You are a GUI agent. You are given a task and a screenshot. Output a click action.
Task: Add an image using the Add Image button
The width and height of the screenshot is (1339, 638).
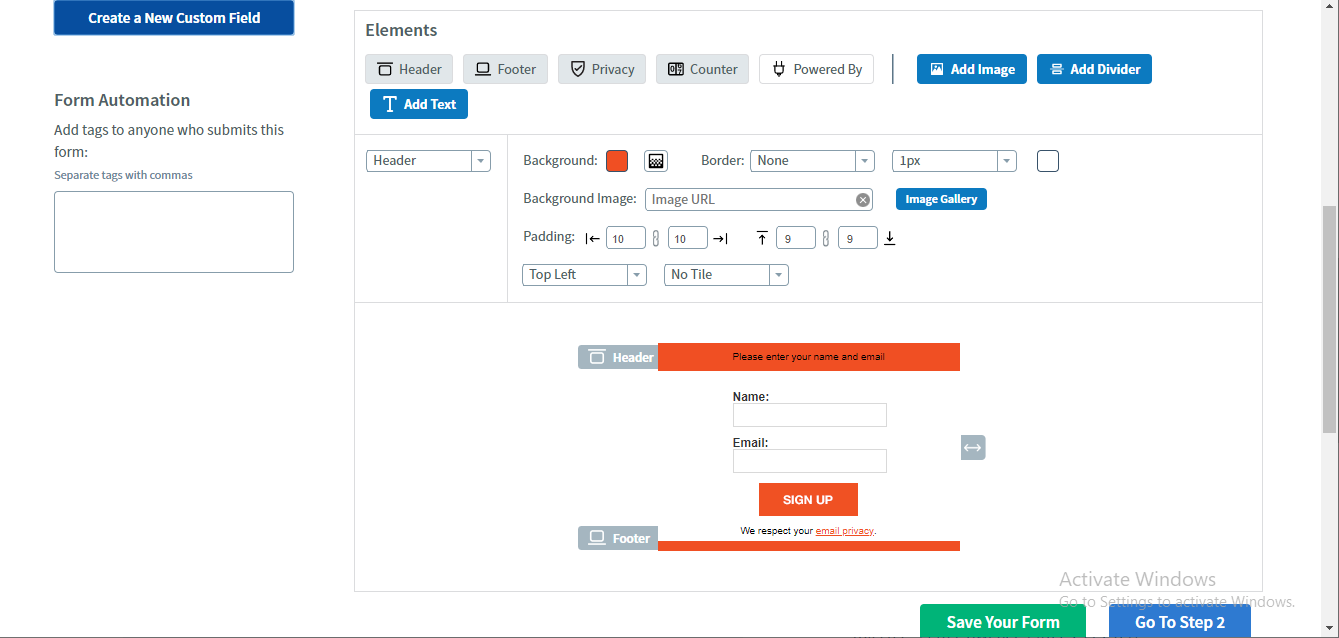(x=971, y=69)
